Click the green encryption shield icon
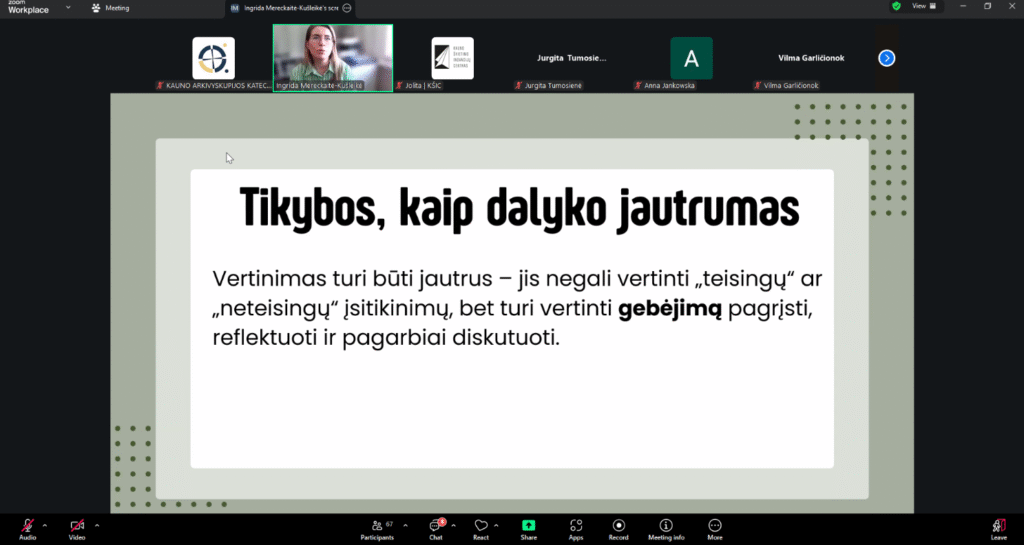This screenshot has width=1024, height=545. coord(897,6)
